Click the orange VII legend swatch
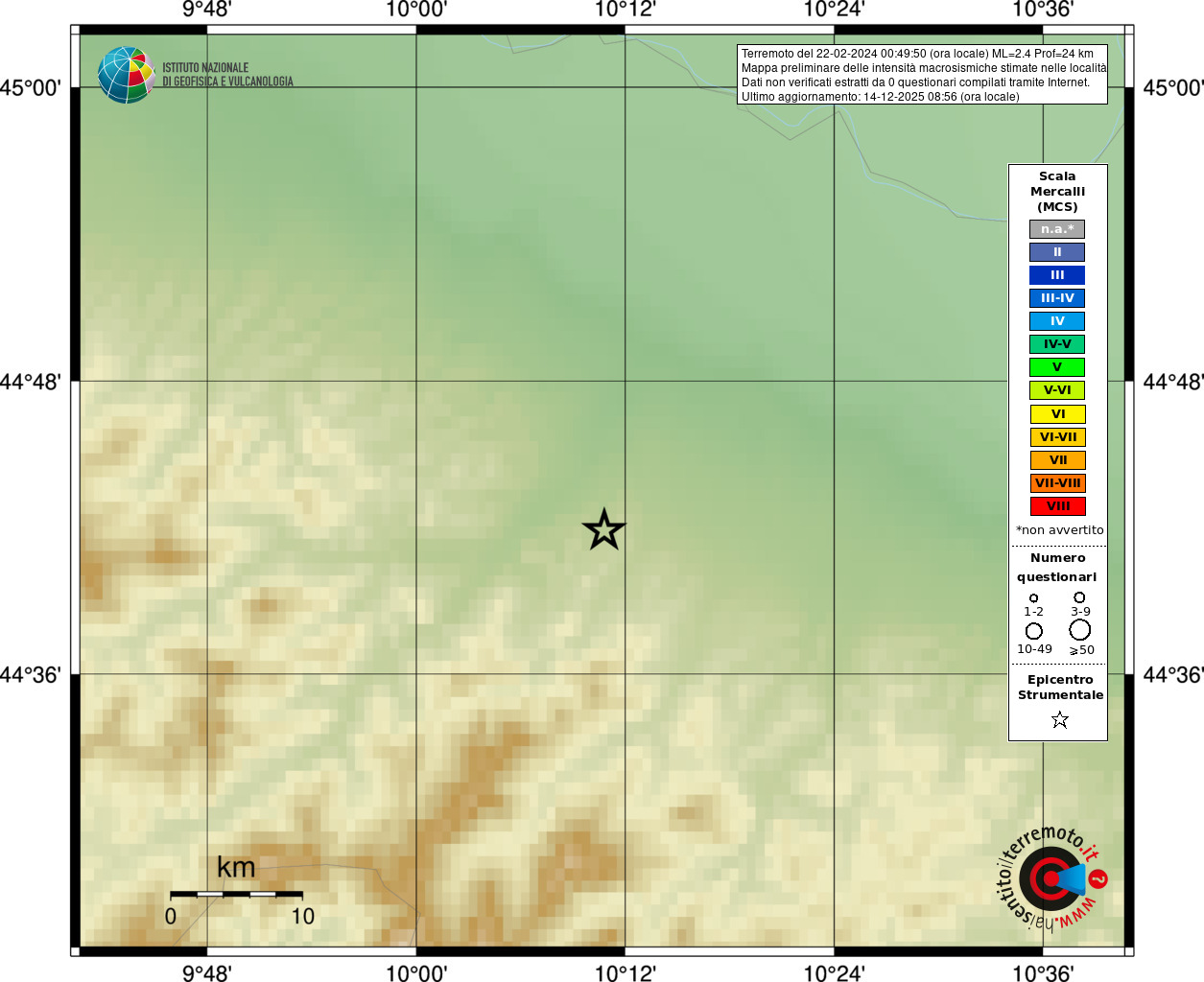Viewport: 1204px width, 982px height. (1057, 460)
